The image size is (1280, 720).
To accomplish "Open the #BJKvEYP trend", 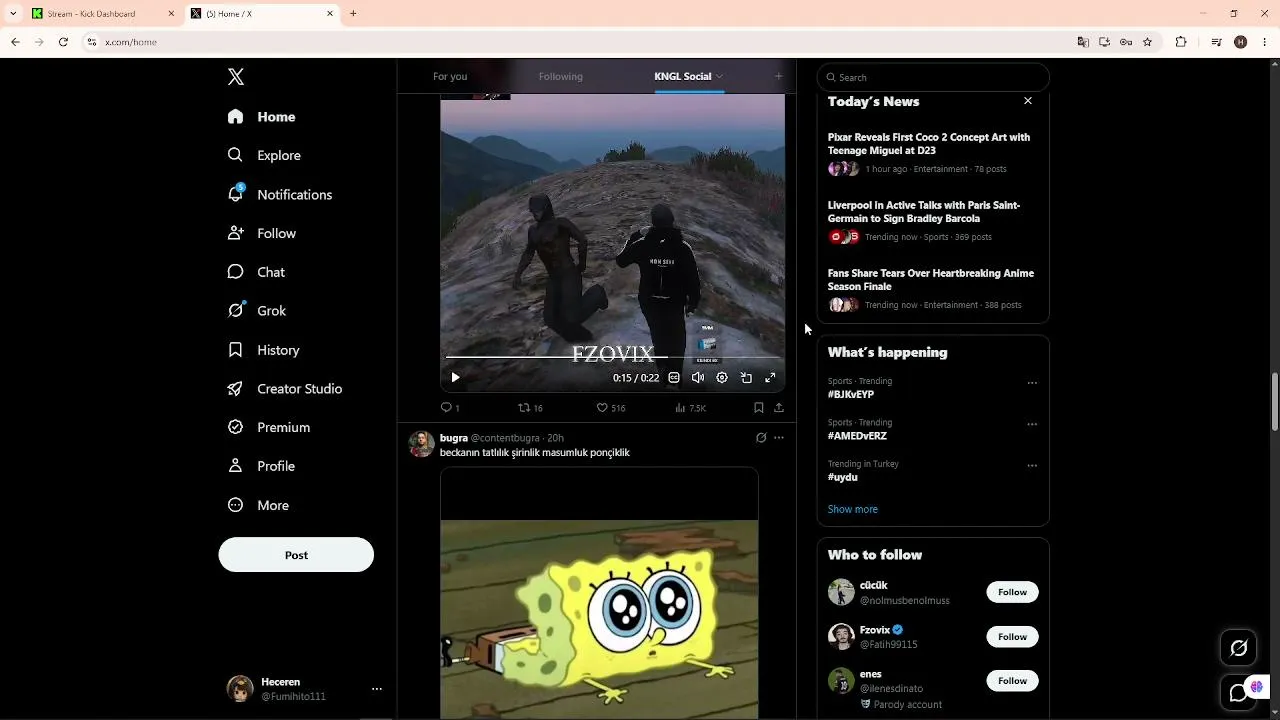I will (x=851, y=395).
